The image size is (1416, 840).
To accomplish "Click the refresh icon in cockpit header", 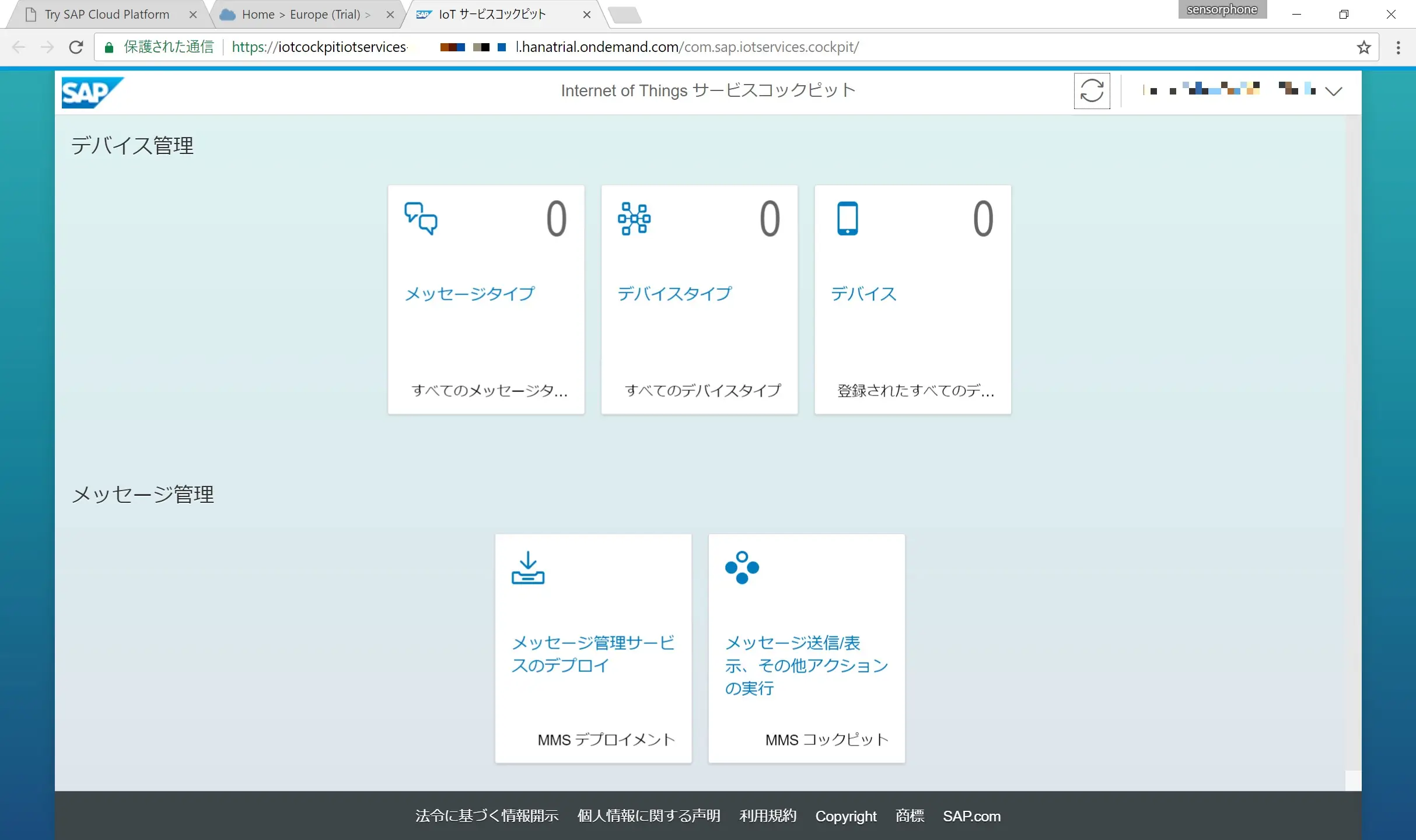I will [x=1091, y=91].
